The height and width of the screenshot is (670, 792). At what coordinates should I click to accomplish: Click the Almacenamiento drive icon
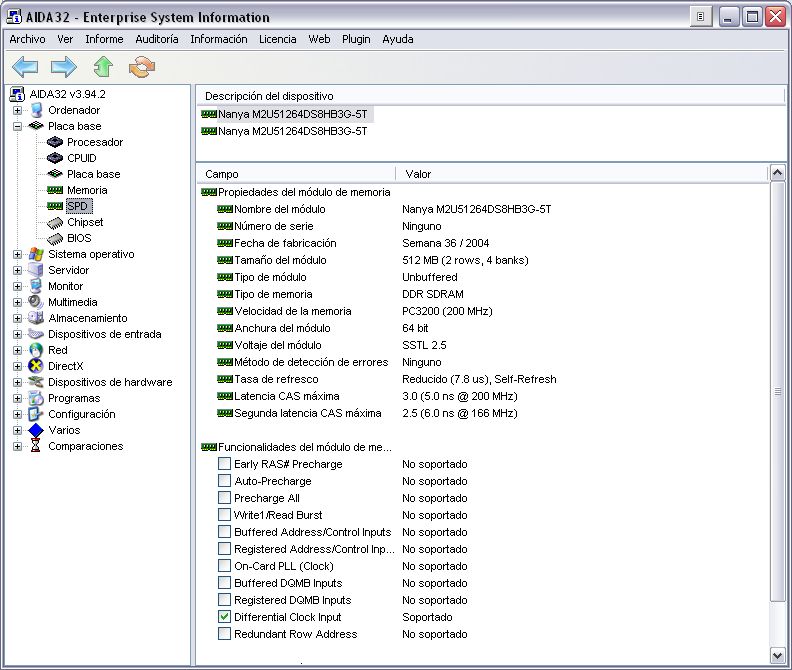pyautogui.click(x=36, y=318)
